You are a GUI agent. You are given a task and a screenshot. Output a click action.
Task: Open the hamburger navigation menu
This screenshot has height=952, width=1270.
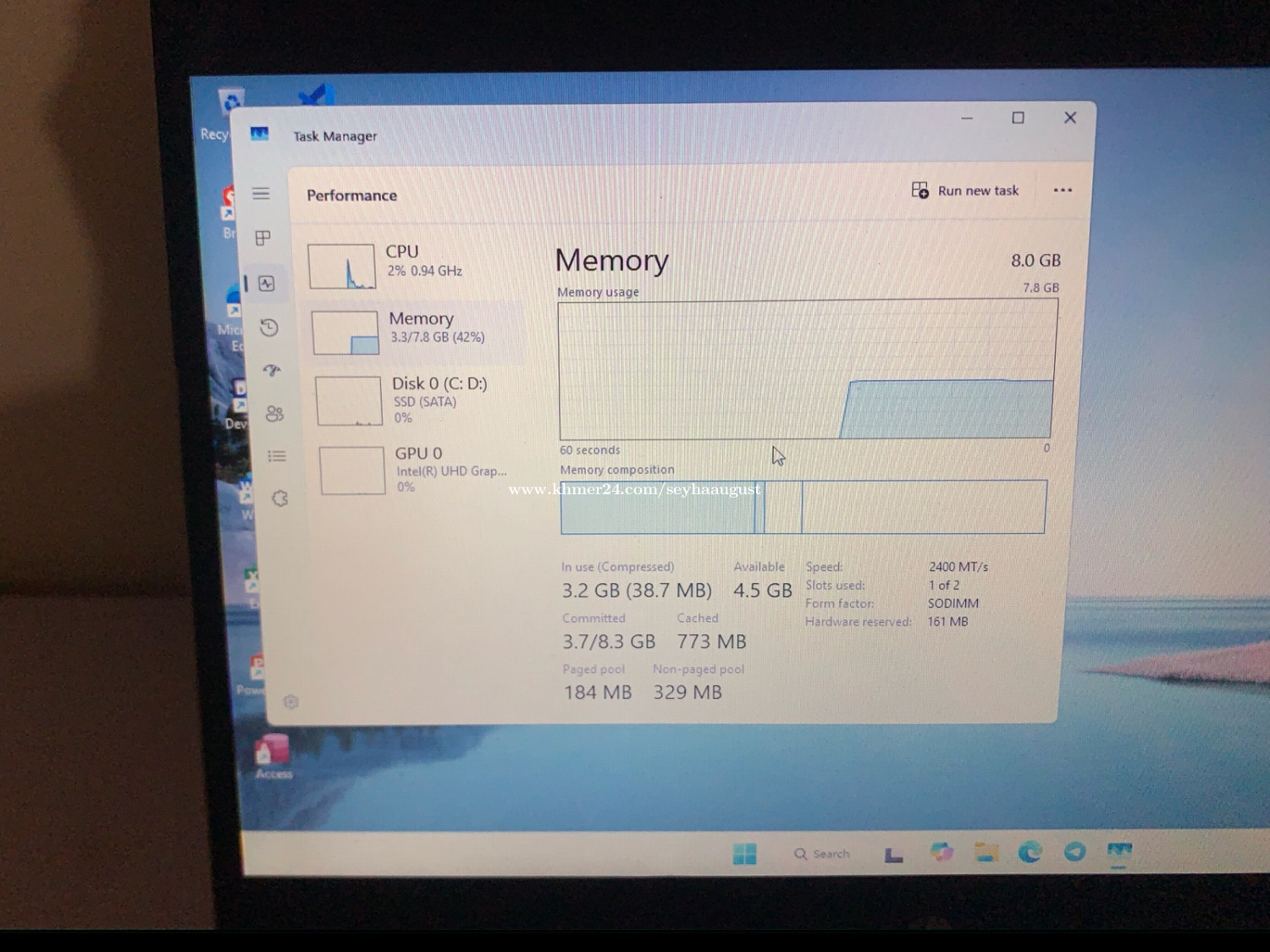tap(261, 194)
